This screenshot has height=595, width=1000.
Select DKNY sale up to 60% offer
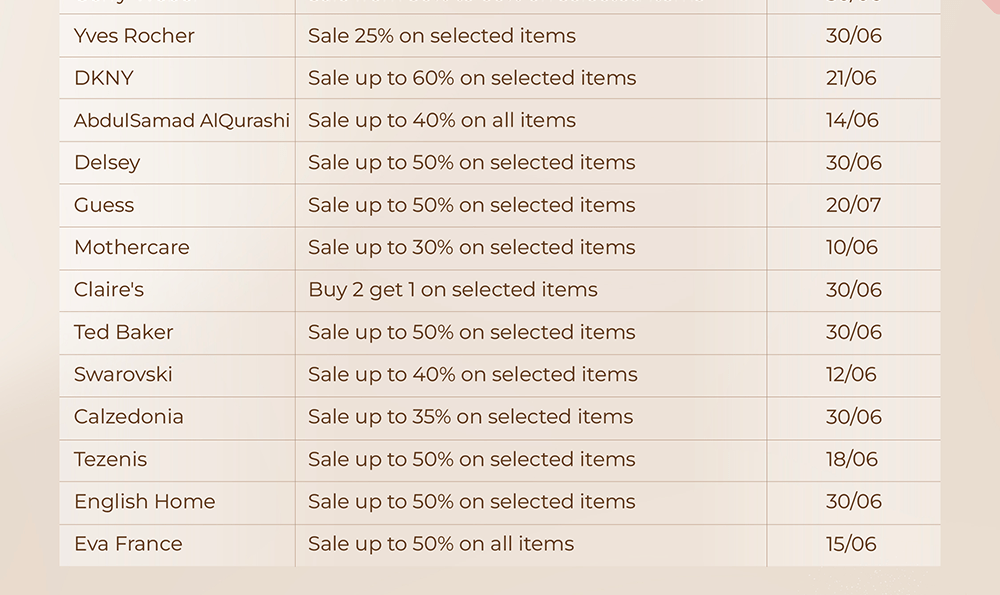472,78
